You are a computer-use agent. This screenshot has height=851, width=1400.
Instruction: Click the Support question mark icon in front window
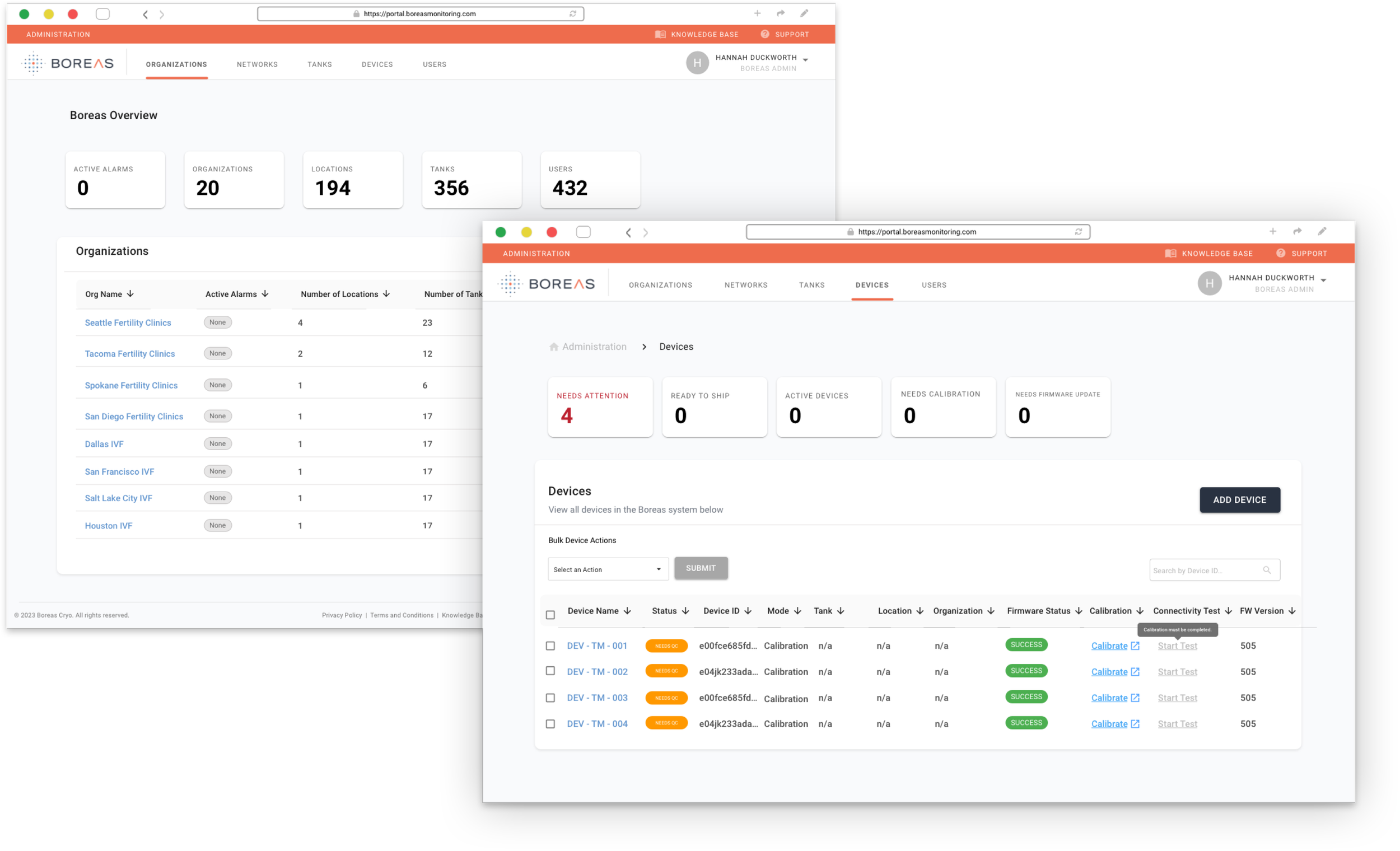(1280, 254)
